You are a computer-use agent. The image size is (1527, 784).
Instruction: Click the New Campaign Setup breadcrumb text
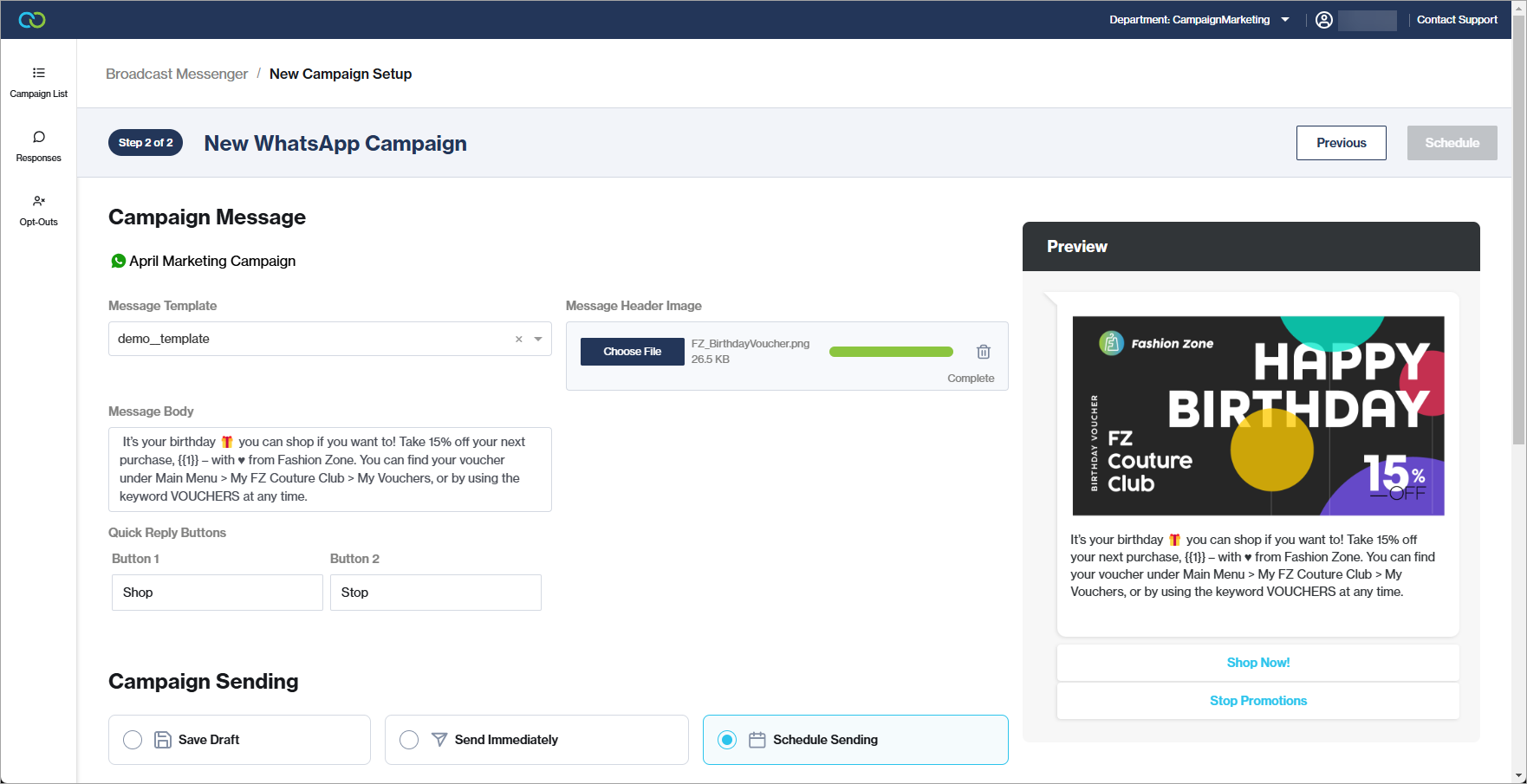(341, 75)
